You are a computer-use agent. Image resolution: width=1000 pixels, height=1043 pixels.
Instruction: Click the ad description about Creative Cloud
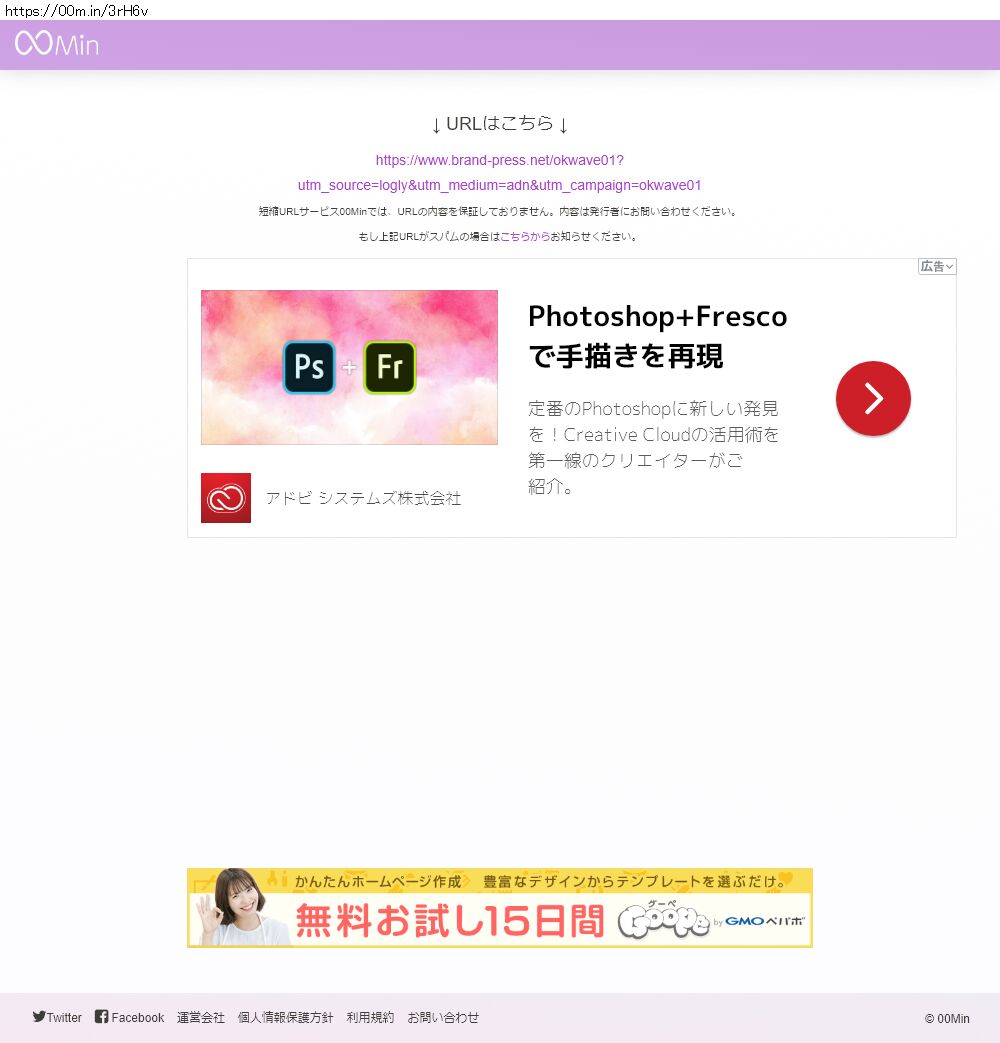653,447
